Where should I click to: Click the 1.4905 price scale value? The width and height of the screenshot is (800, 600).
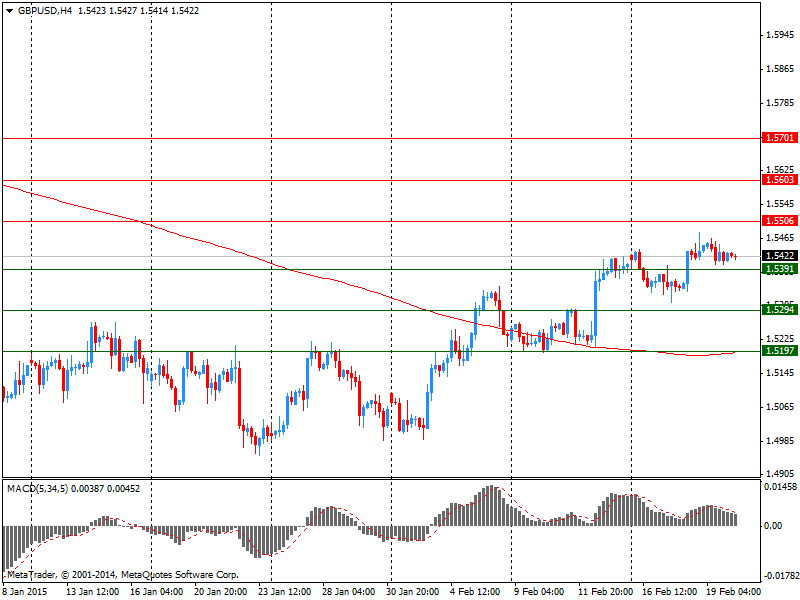point(780,474)
